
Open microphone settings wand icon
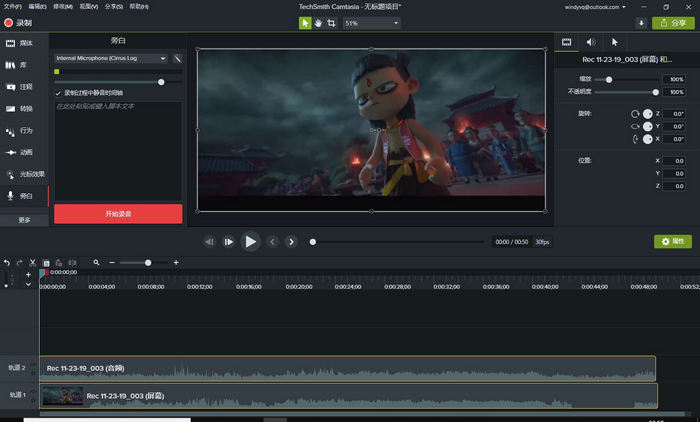177,58
